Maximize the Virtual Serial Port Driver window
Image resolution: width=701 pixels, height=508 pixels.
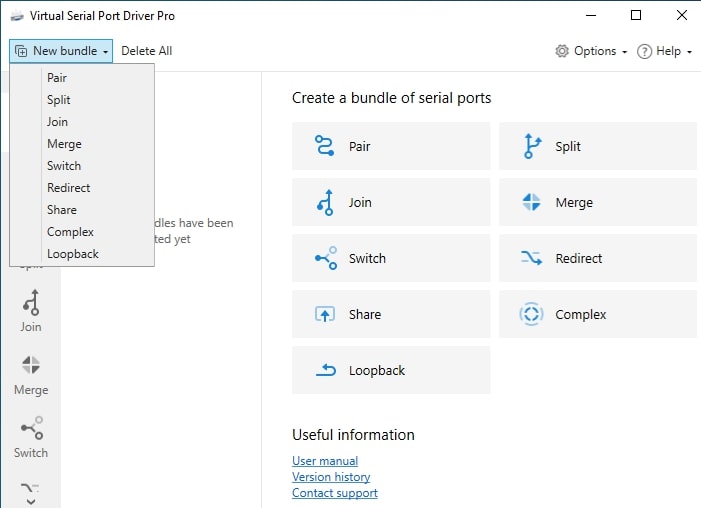(x=636, y=16)
